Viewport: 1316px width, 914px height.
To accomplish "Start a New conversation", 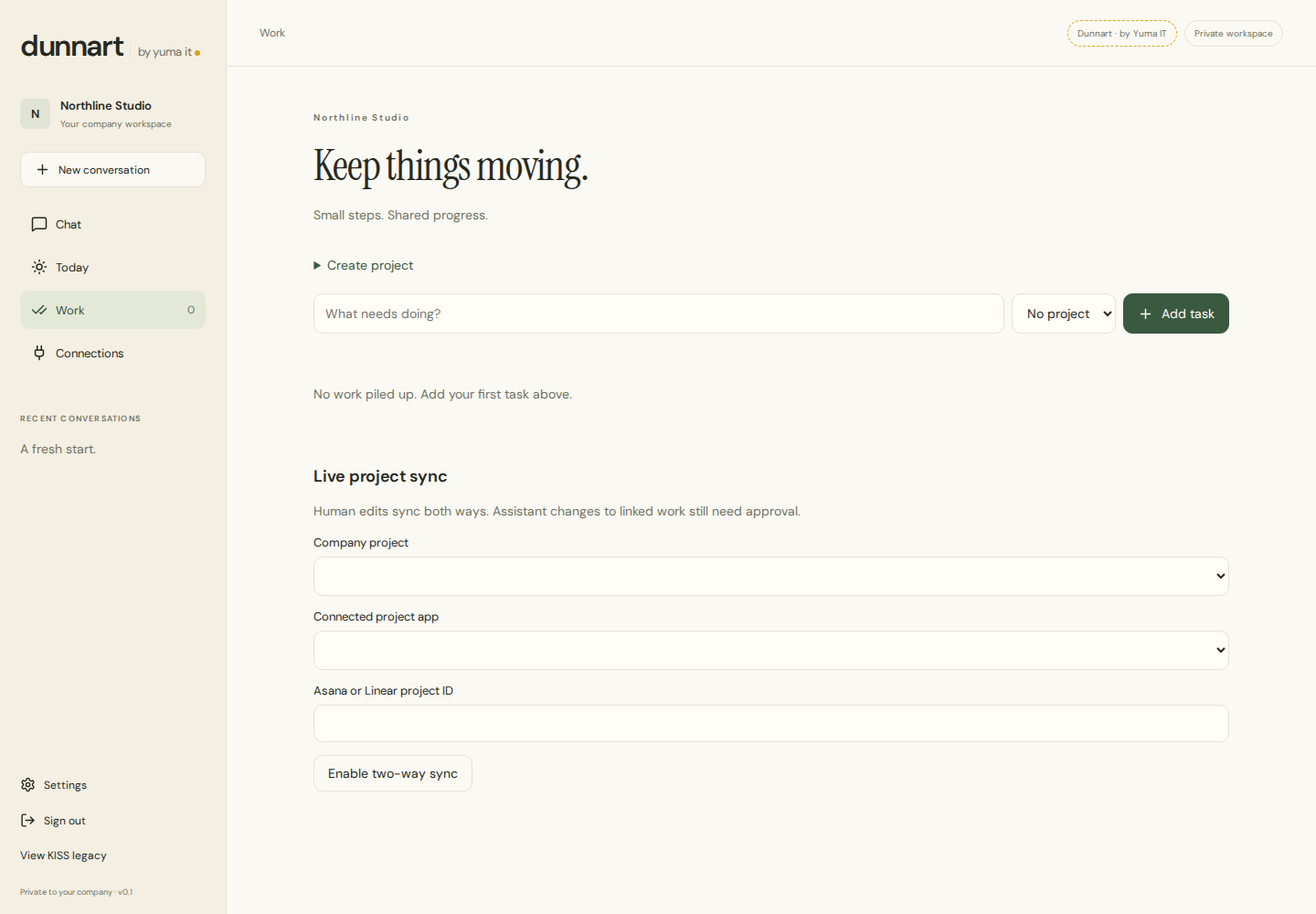I will click(x=112, y=170).
